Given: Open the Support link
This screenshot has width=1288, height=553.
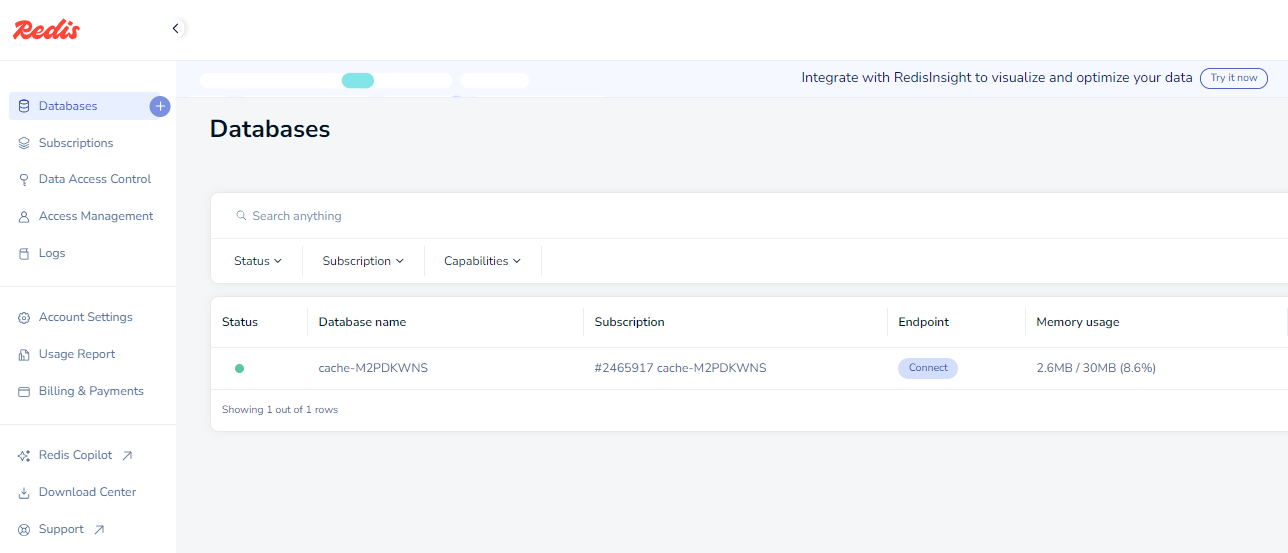Looking at the screenshot, I should (61, 529).
